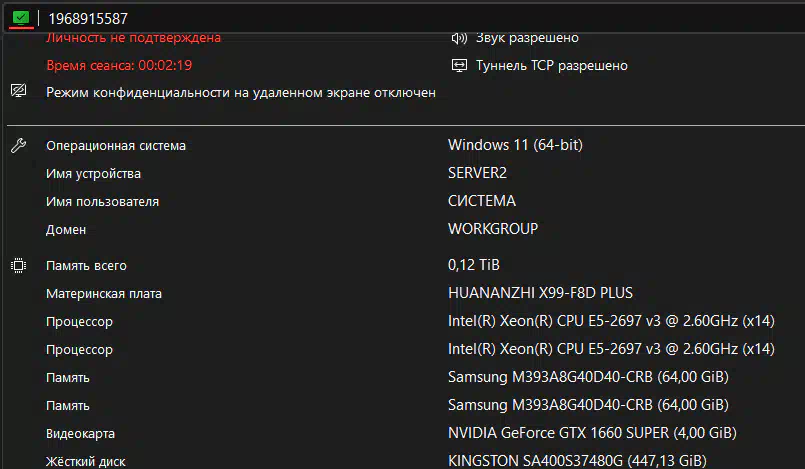Image resolution: width=805 pixels, height=469 pixels.
Task: Click the chip icon beside Память всего
Action: (18, 266)
